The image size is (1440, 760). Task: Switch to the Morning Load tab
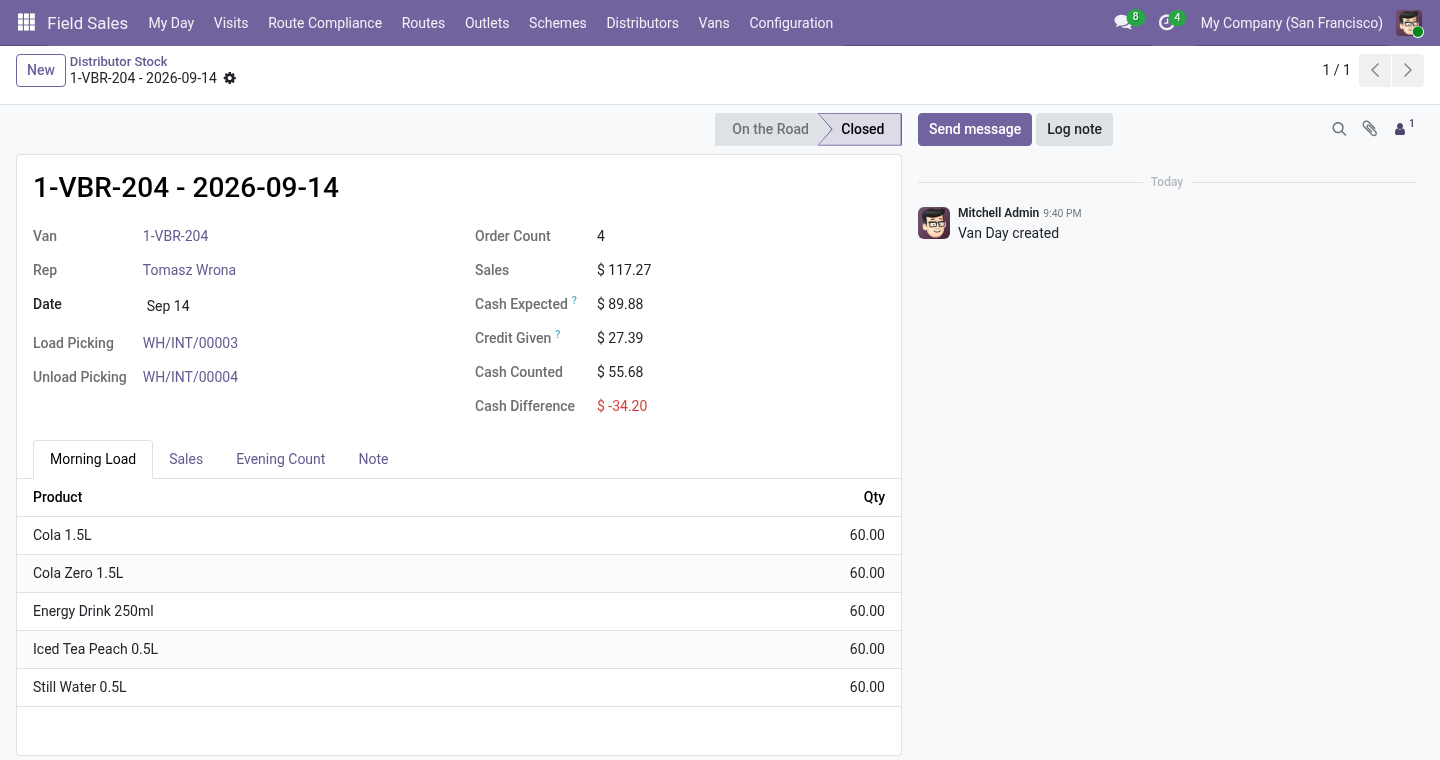click(x=93, y=459)
